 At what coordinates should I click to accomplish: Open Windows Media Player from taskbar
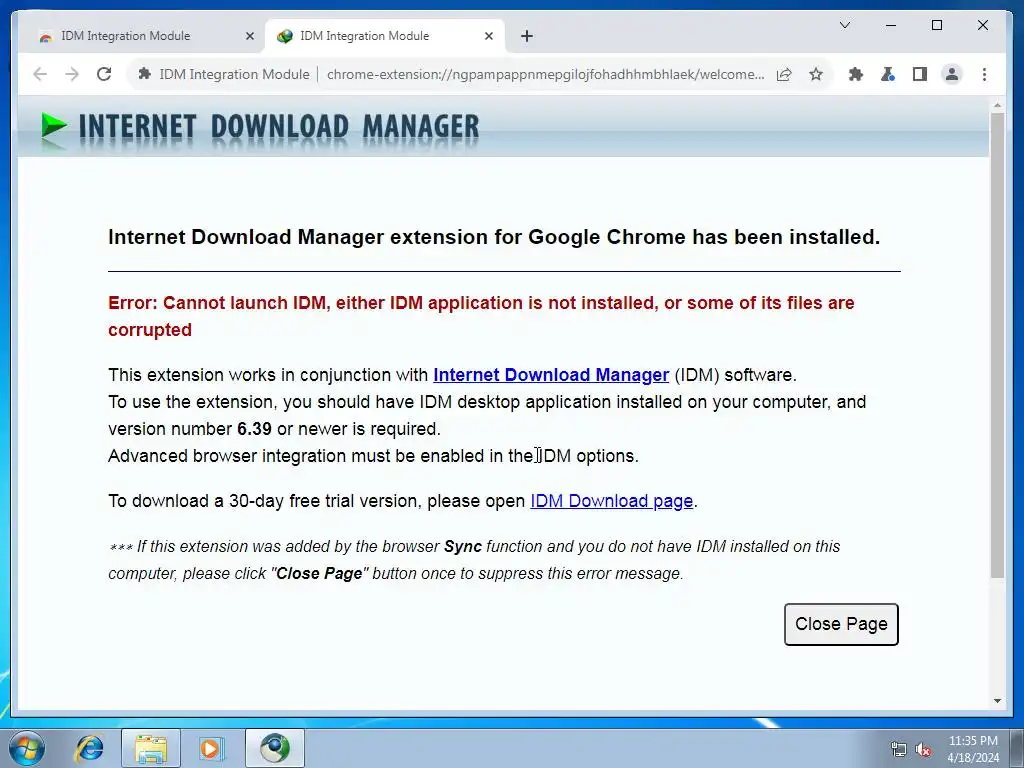210,748
